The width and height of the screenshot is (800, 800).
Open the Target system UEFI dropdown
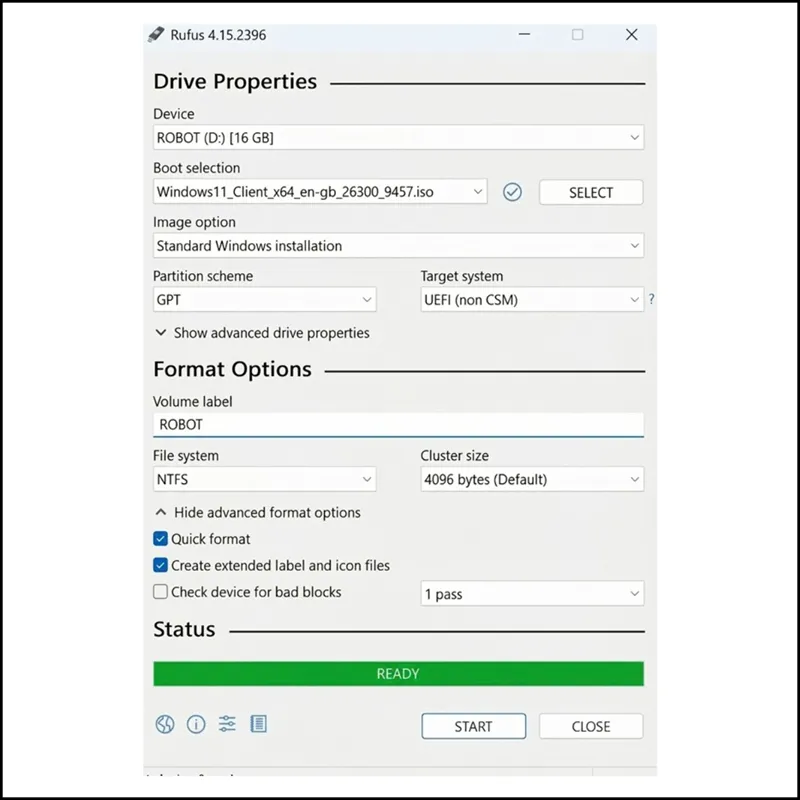click(x=532, y=299)
